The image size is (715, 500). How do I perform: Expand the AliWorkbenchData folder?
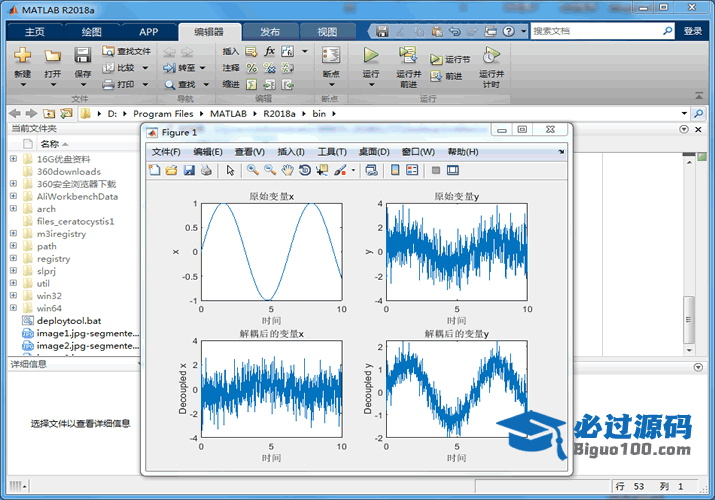tap(13, 196)
